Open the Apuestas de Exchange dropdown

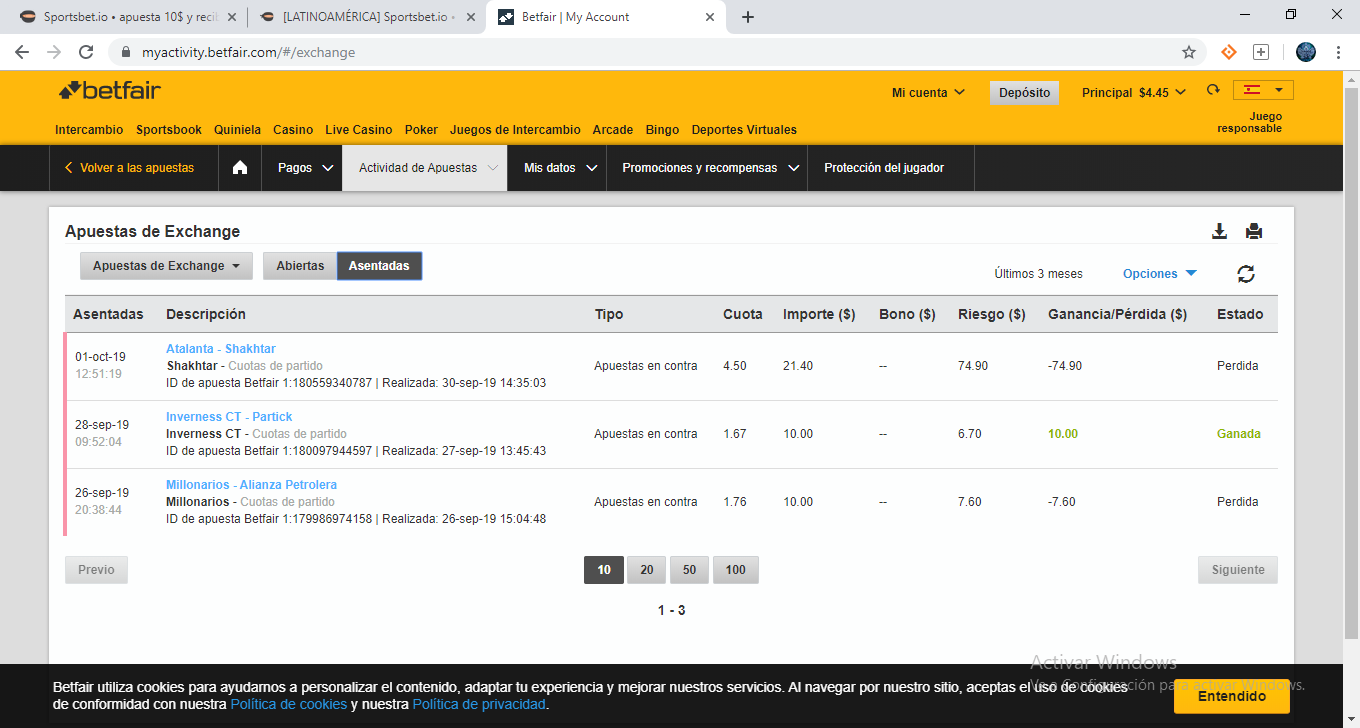(x=166, y=266)
